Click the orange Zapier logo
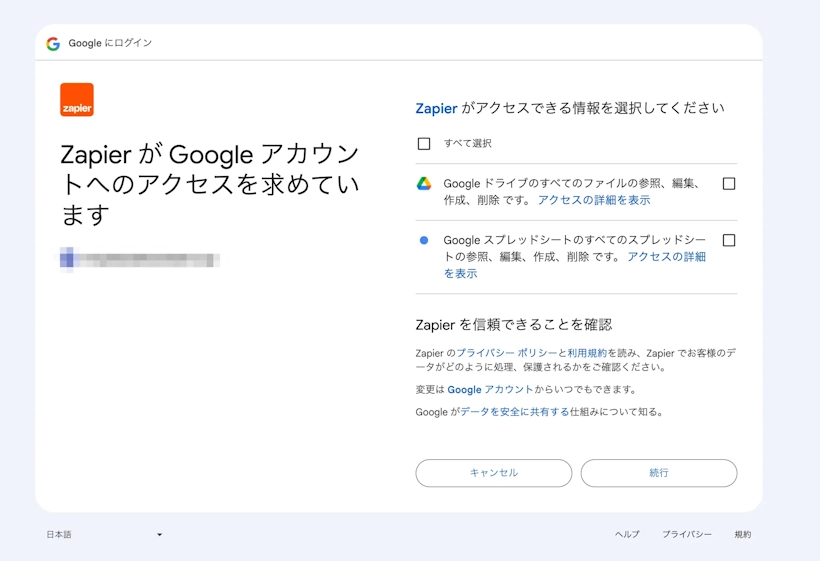Screen dimensions: 820x561 (x=77, y=99)
